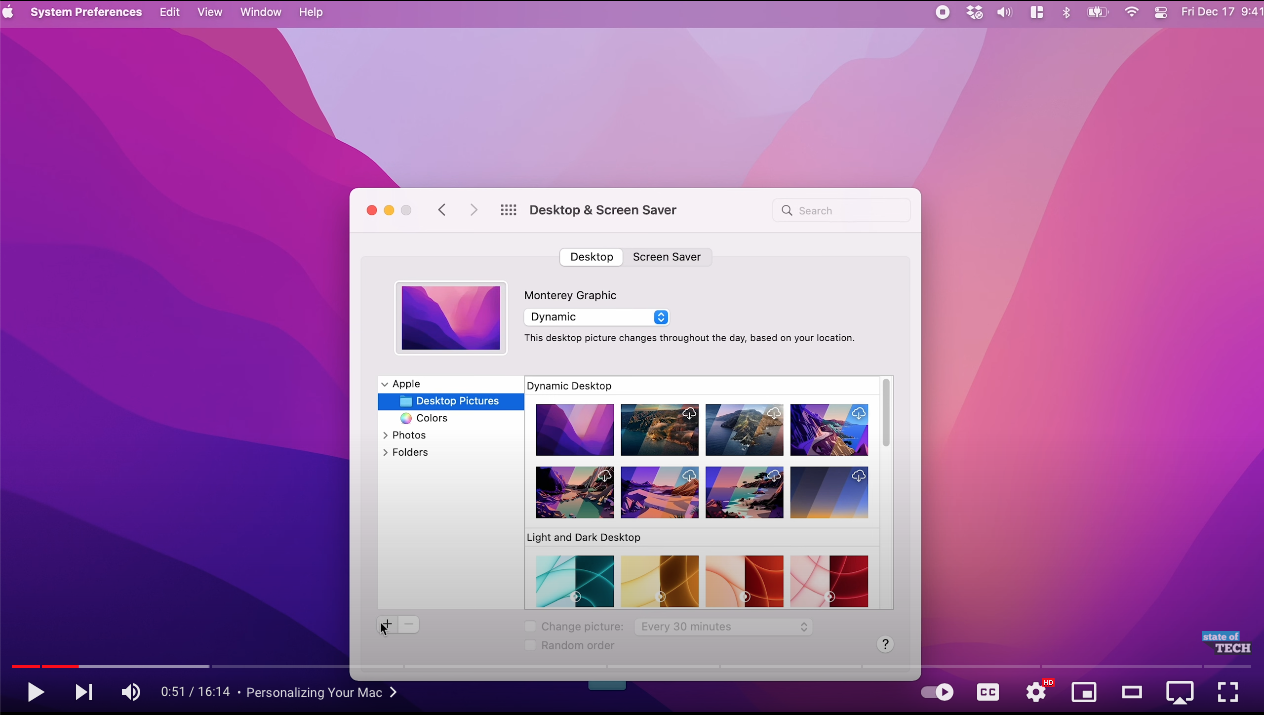This screenshot has height=715, width=1264.
Task: Enable the Random order checkbox
Action: 531,646
